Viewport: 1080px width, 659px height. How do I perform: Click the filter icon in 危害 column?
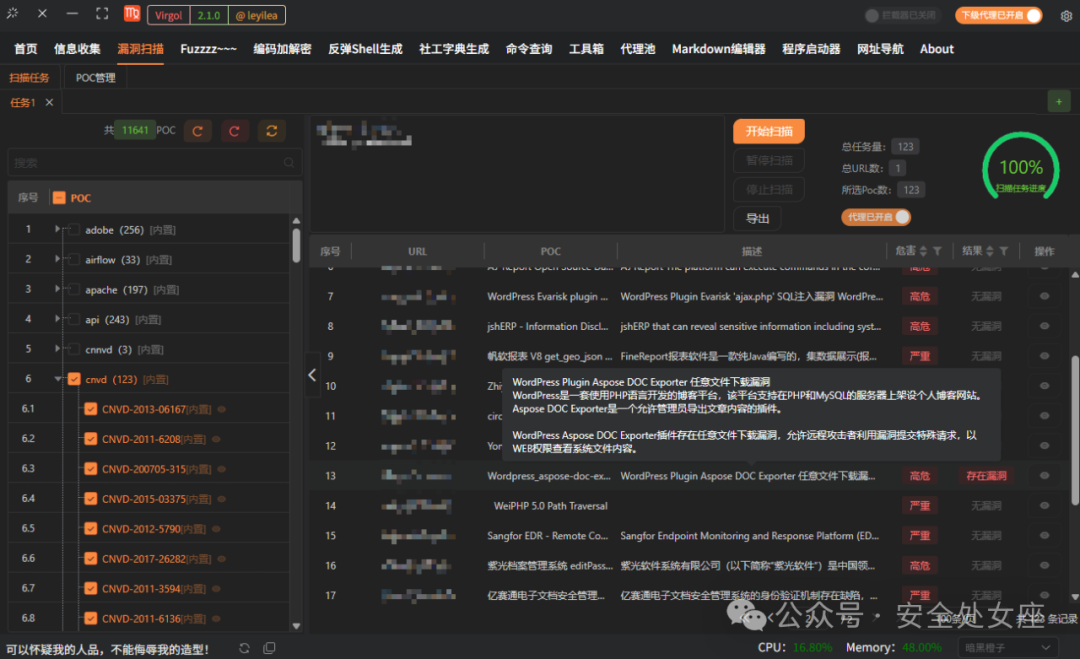click(937, 251)
